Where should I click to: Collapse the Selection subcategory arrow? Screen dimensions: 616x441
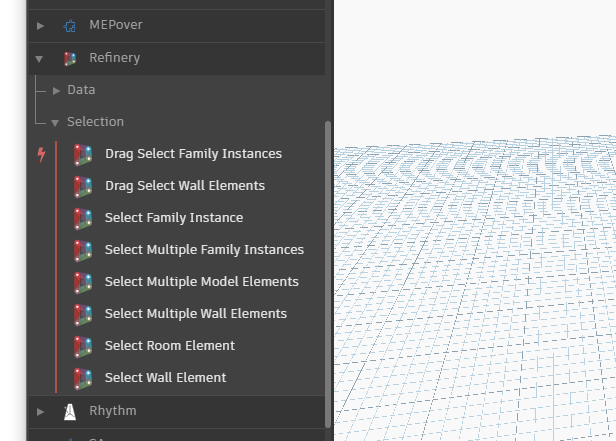(56, 122)
